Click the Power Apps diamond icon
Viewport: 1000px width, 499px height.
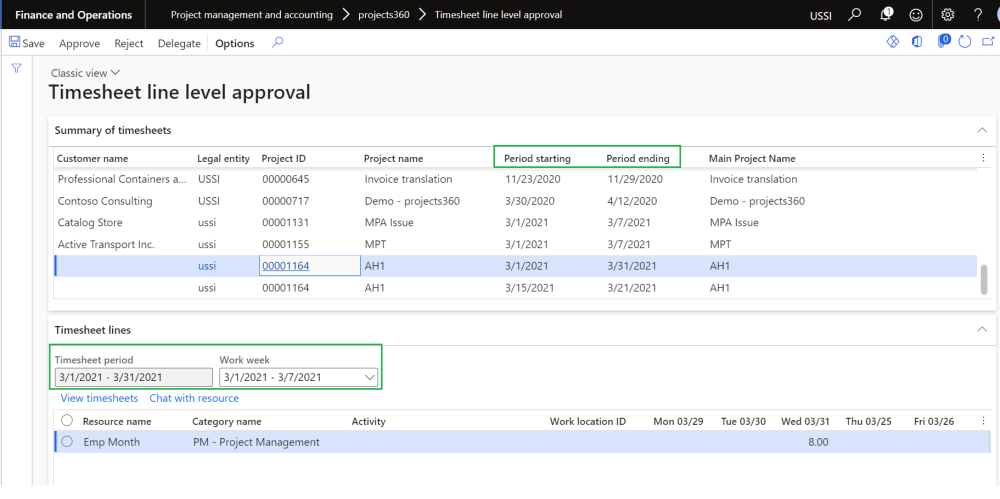pyautogui.click(x=893, y=42)
